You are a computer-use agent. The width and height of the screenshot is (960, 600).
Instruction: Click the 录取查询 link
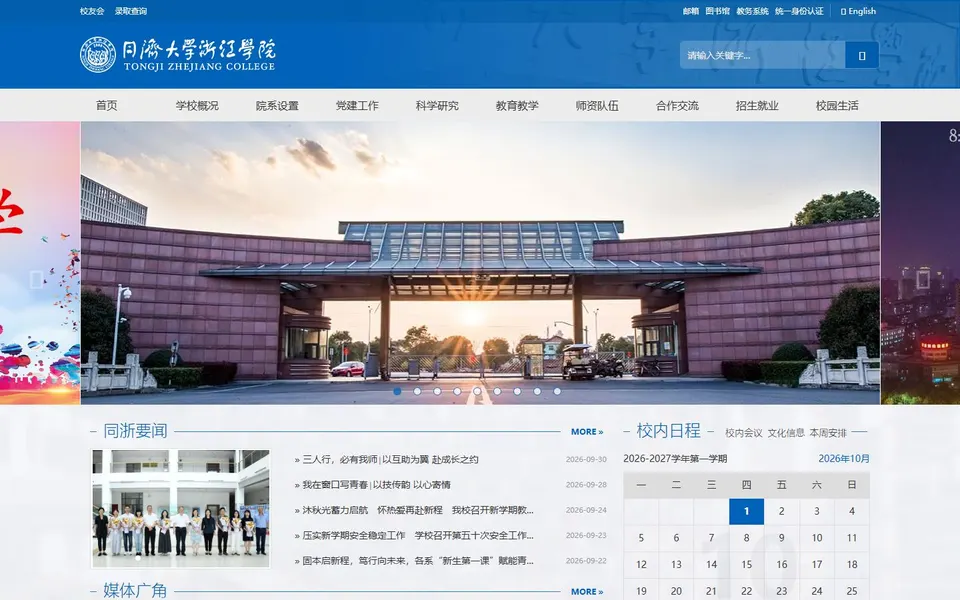coord(131,11)
